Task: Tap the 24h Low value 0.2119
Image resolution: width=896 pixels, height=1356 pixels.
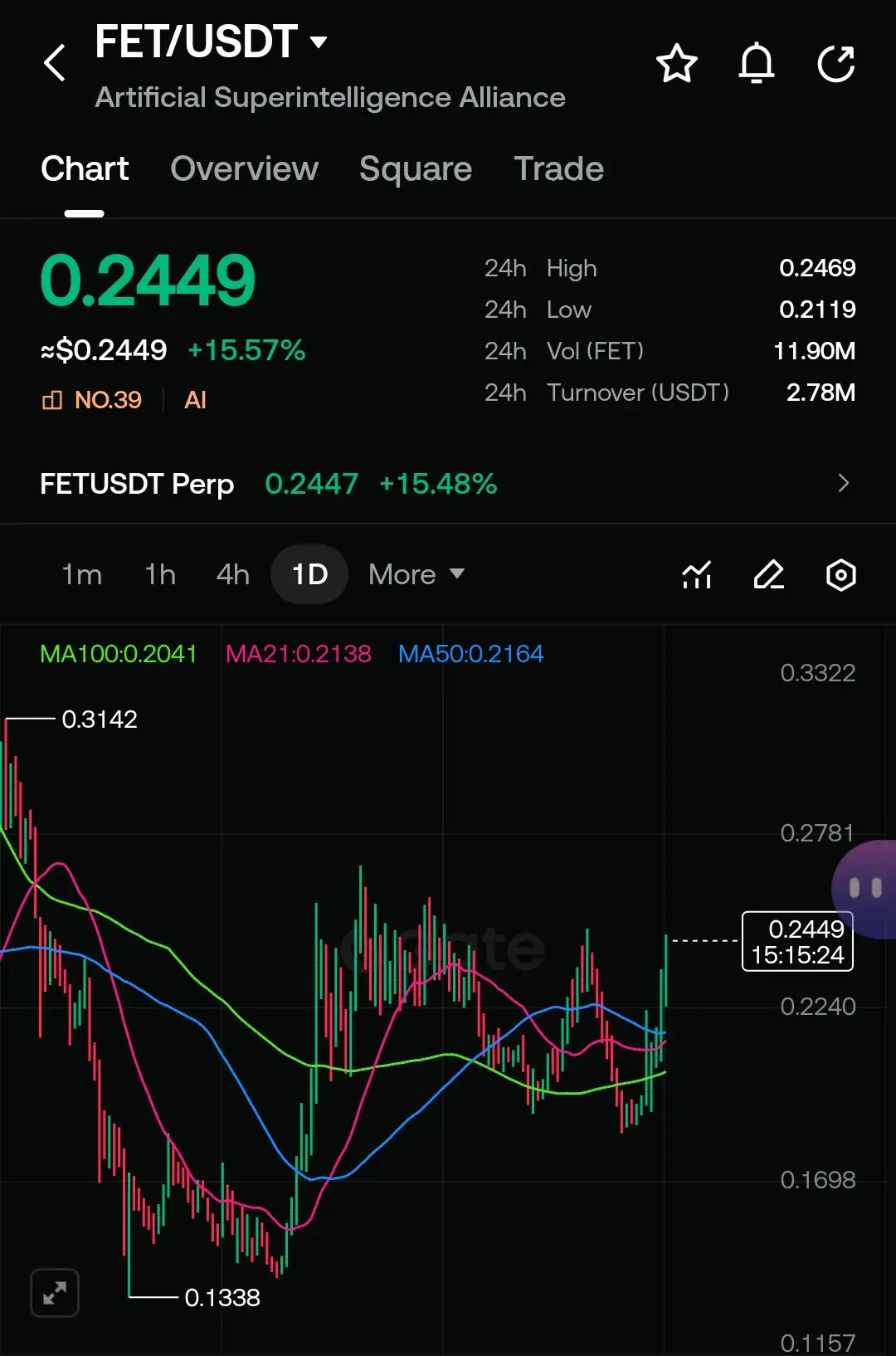Action: coord(817,310)
